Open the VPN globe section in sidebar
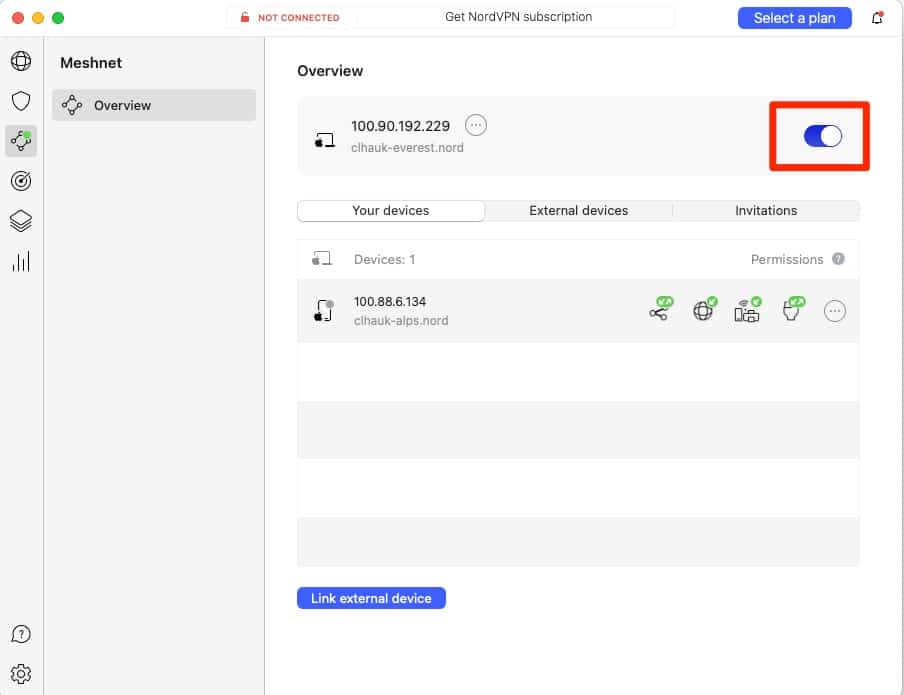The image size is (904, 695). pyautogui.click(x=21, y=61)
